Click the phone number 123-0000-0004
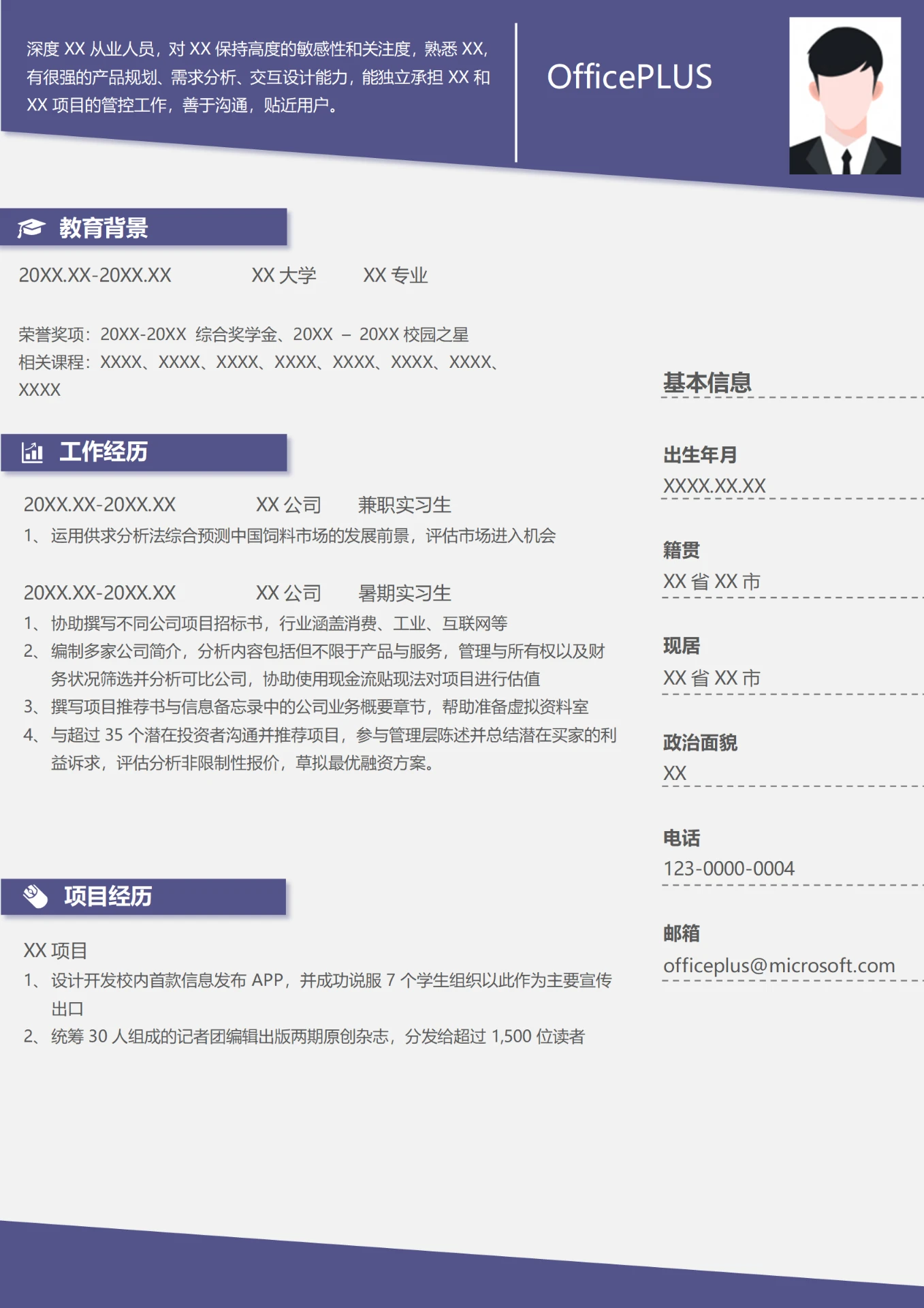The height and width of the screenshot is (1308, 924). pos(729,869)
